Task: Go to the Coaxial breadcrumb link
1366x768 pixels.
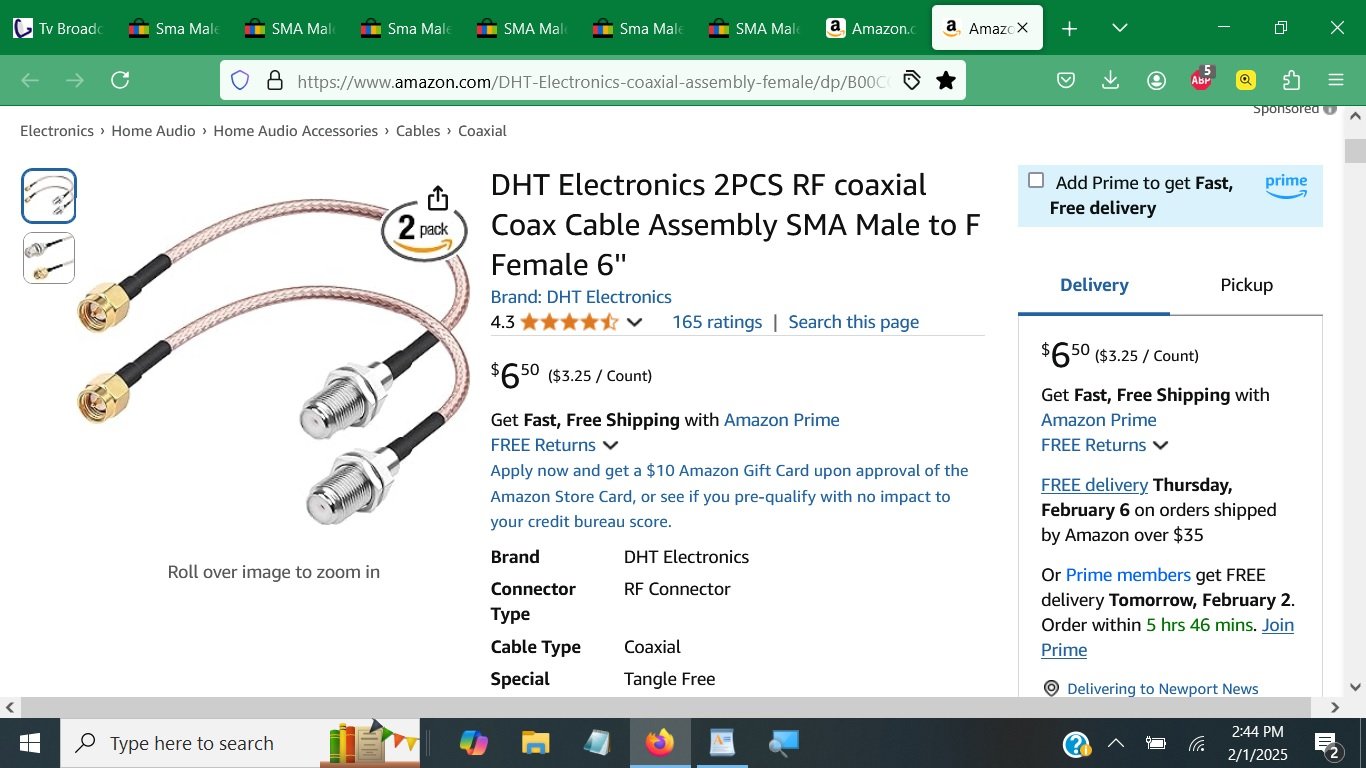Action: pos(482,131)
